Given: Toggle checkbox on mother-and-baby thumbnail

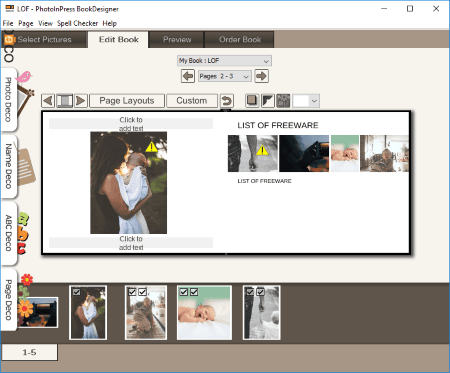Looking at the screenshot, I should (x=77, y=292).
